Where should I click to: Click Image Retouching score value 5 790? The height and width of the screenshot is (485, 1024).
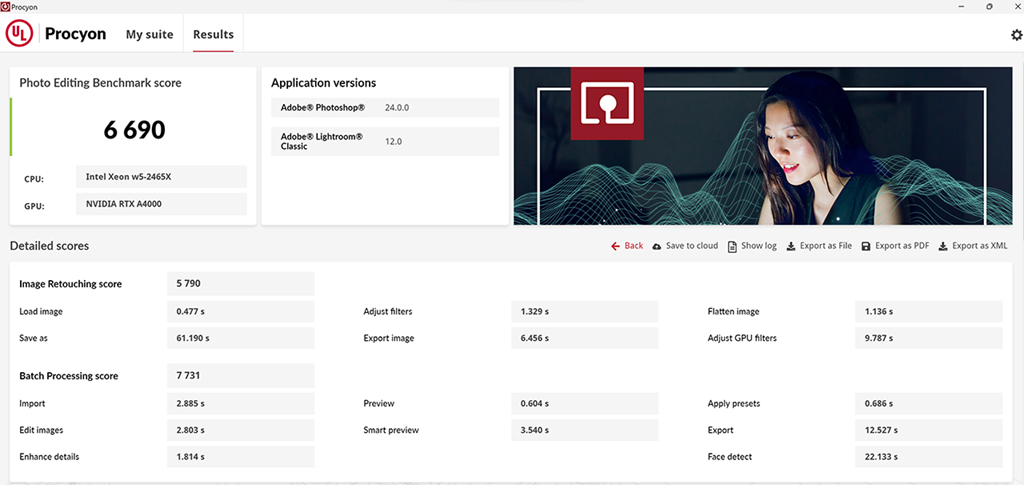point(241,284)
